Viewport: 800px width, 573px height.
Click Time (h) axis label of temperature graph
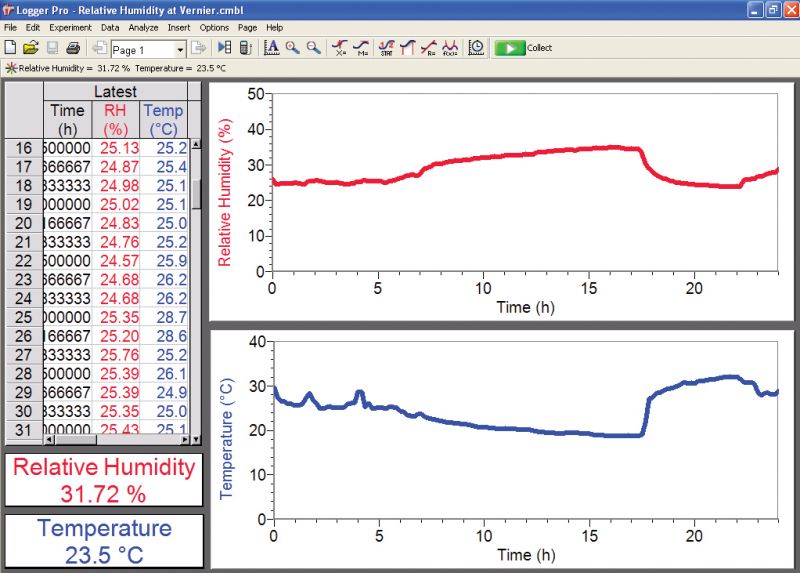pos(527,555)
